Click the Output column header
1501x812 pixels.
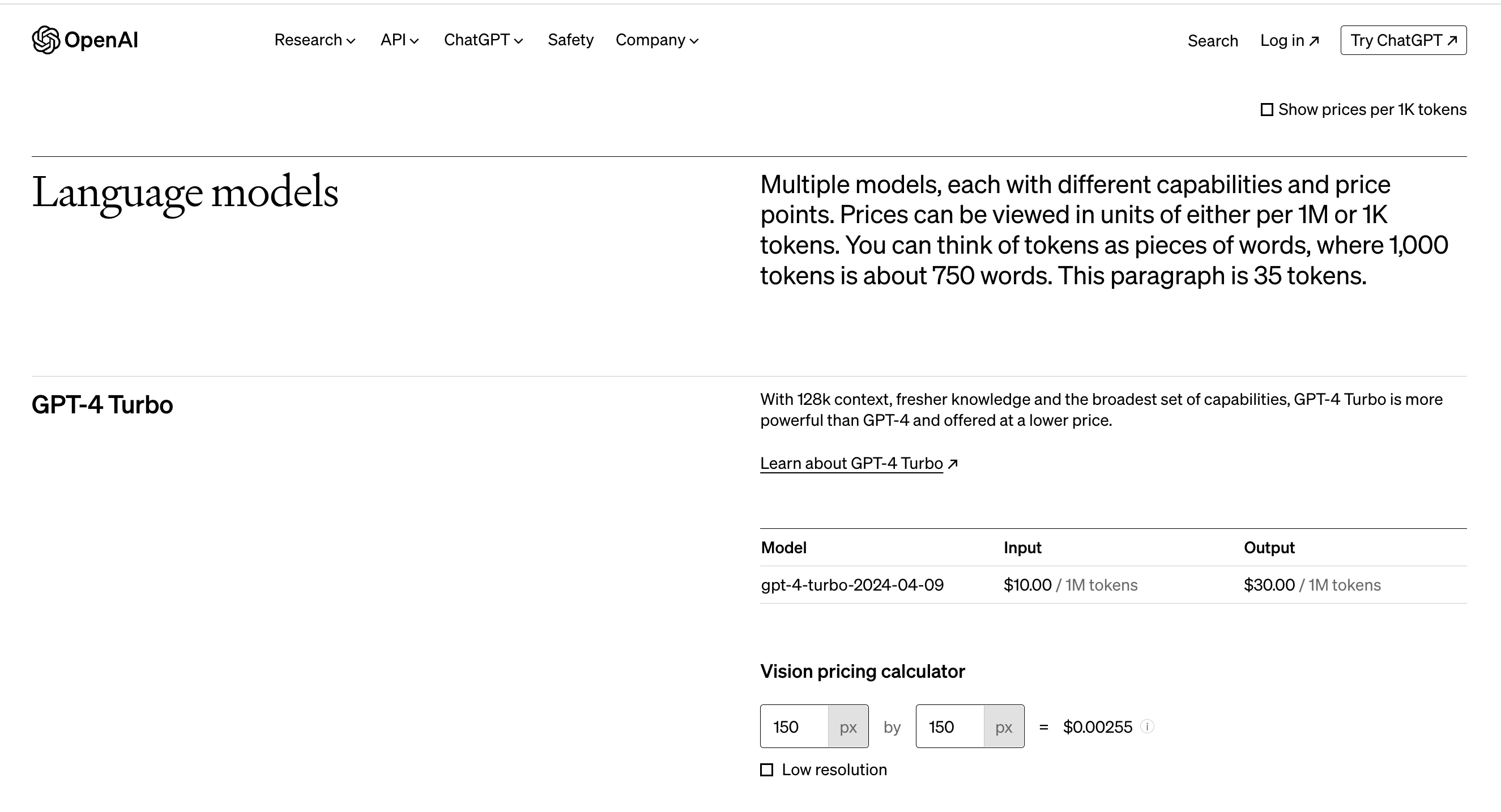point(1269,548)
